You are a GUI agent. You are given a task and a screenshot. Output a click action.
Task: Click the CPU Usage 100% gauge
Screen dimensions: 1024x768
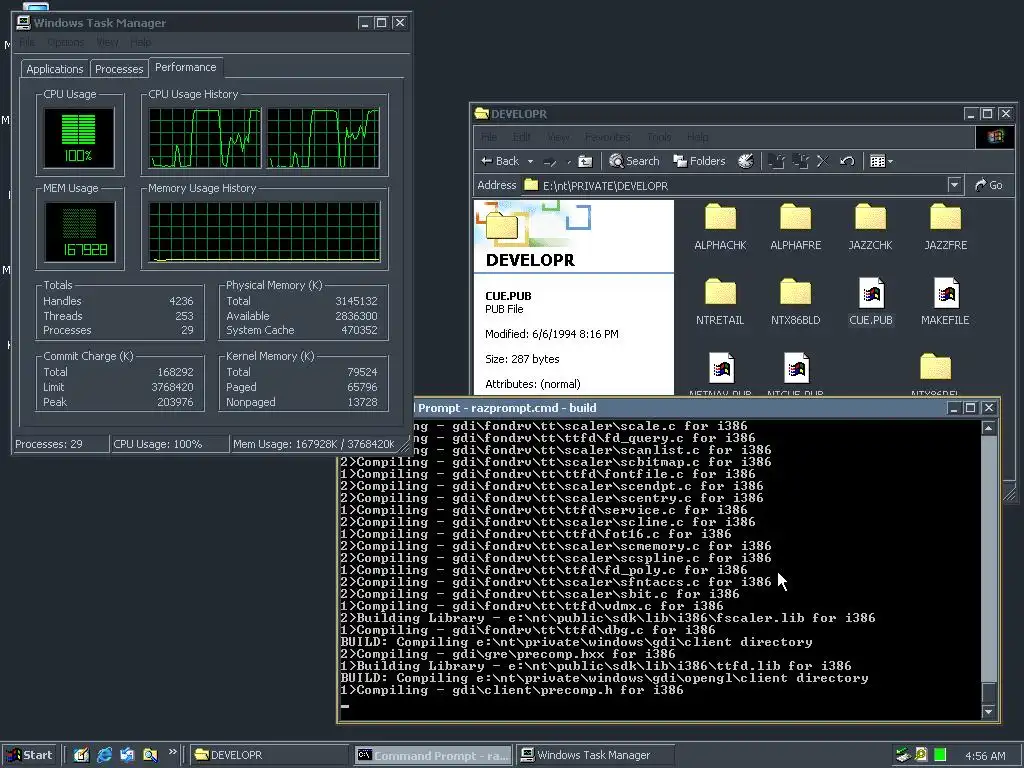pyautogui.click(x=78, y=138)
